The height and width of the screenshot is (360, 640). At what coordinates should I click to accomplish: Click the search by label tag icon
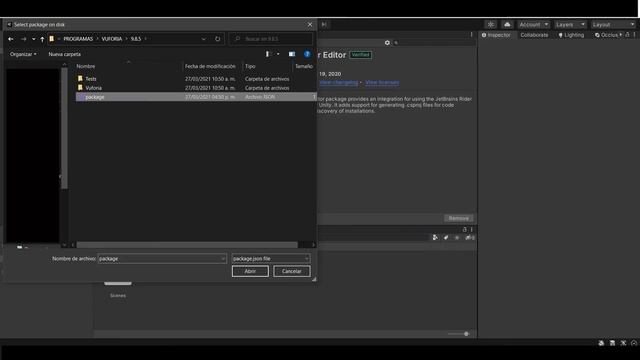[446, 238]
